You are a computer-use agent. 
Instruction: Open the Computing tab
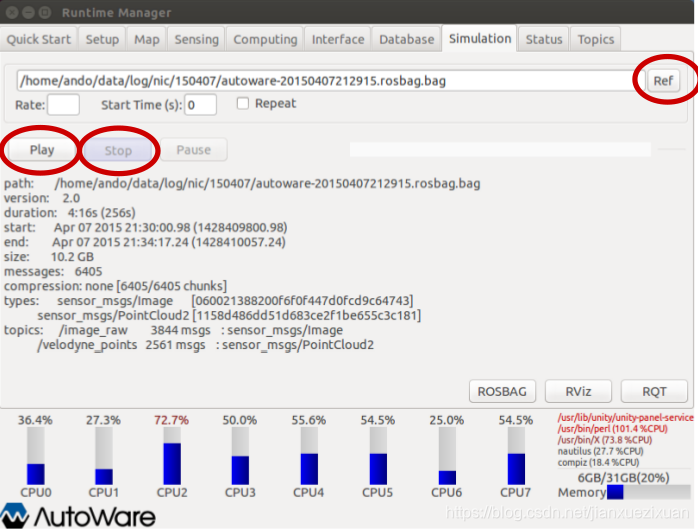coord(265,39)
